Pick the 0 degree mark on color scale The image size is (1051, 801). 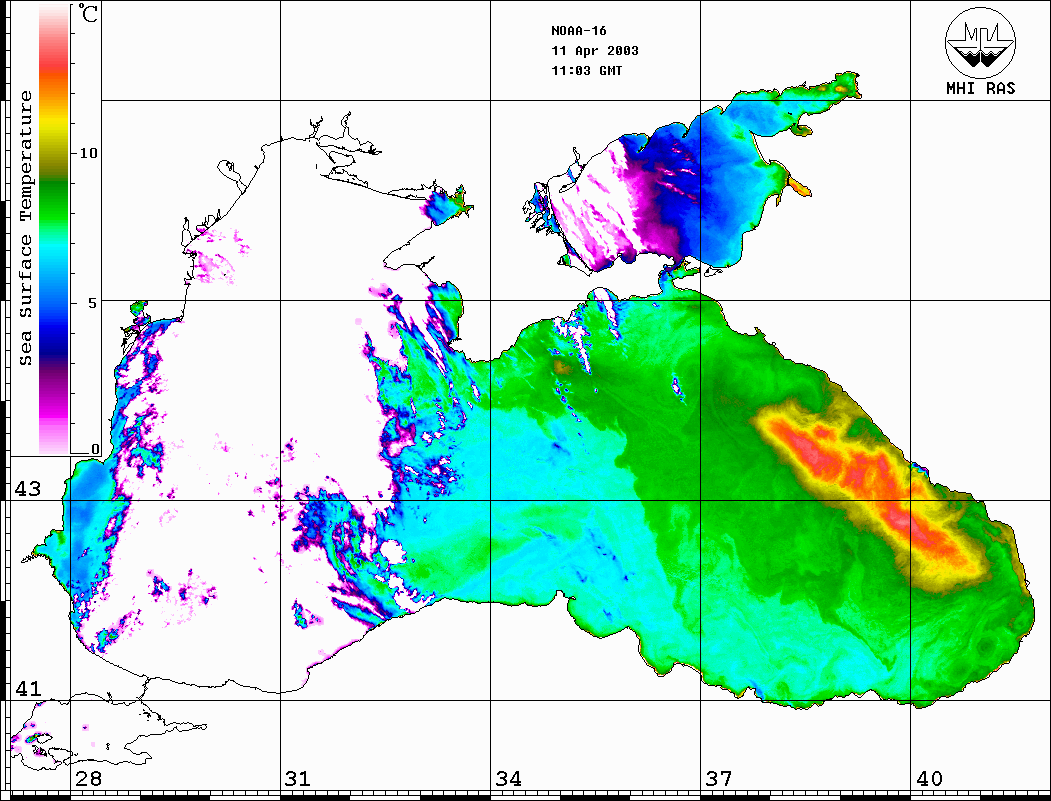(x=95, y=449)
